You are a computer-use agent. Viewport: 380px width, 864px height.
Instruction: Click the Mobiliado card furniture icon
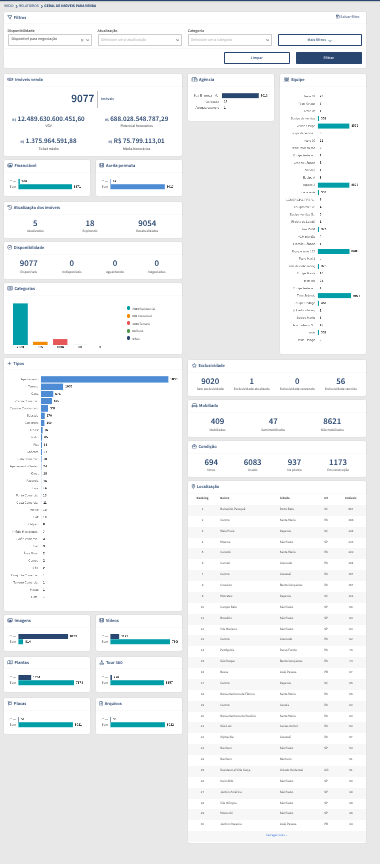click(194, 405)
